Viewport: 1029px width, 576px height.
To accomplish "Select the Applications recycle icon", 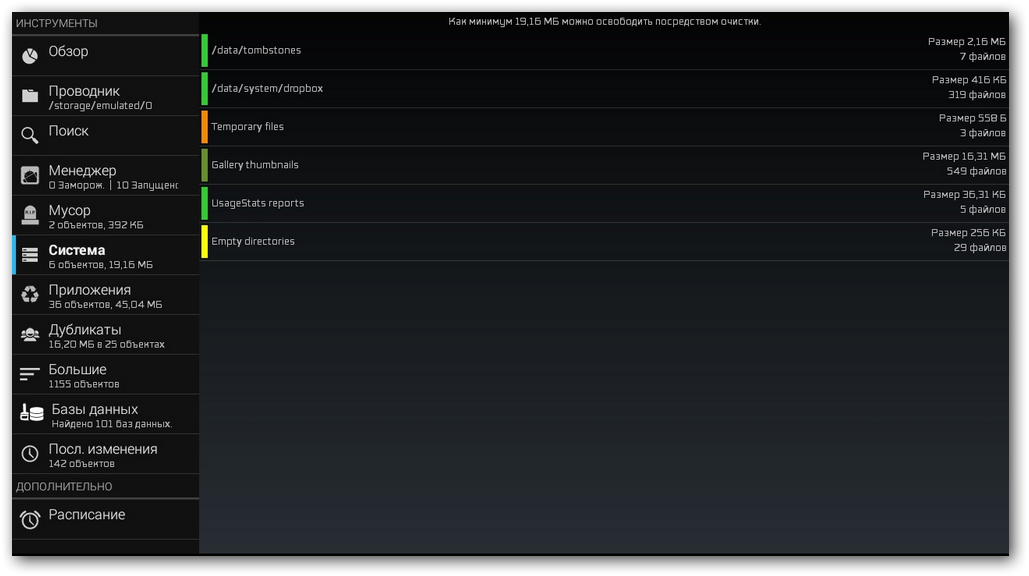I will [30, 295].
